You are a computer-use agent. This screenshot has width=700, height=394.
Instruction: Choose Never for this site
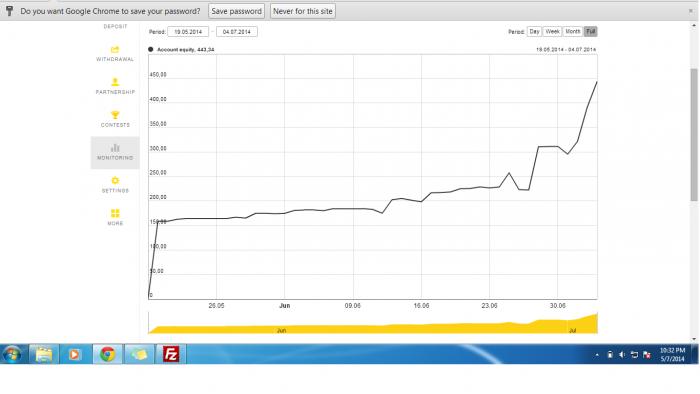tap(303, 11)
